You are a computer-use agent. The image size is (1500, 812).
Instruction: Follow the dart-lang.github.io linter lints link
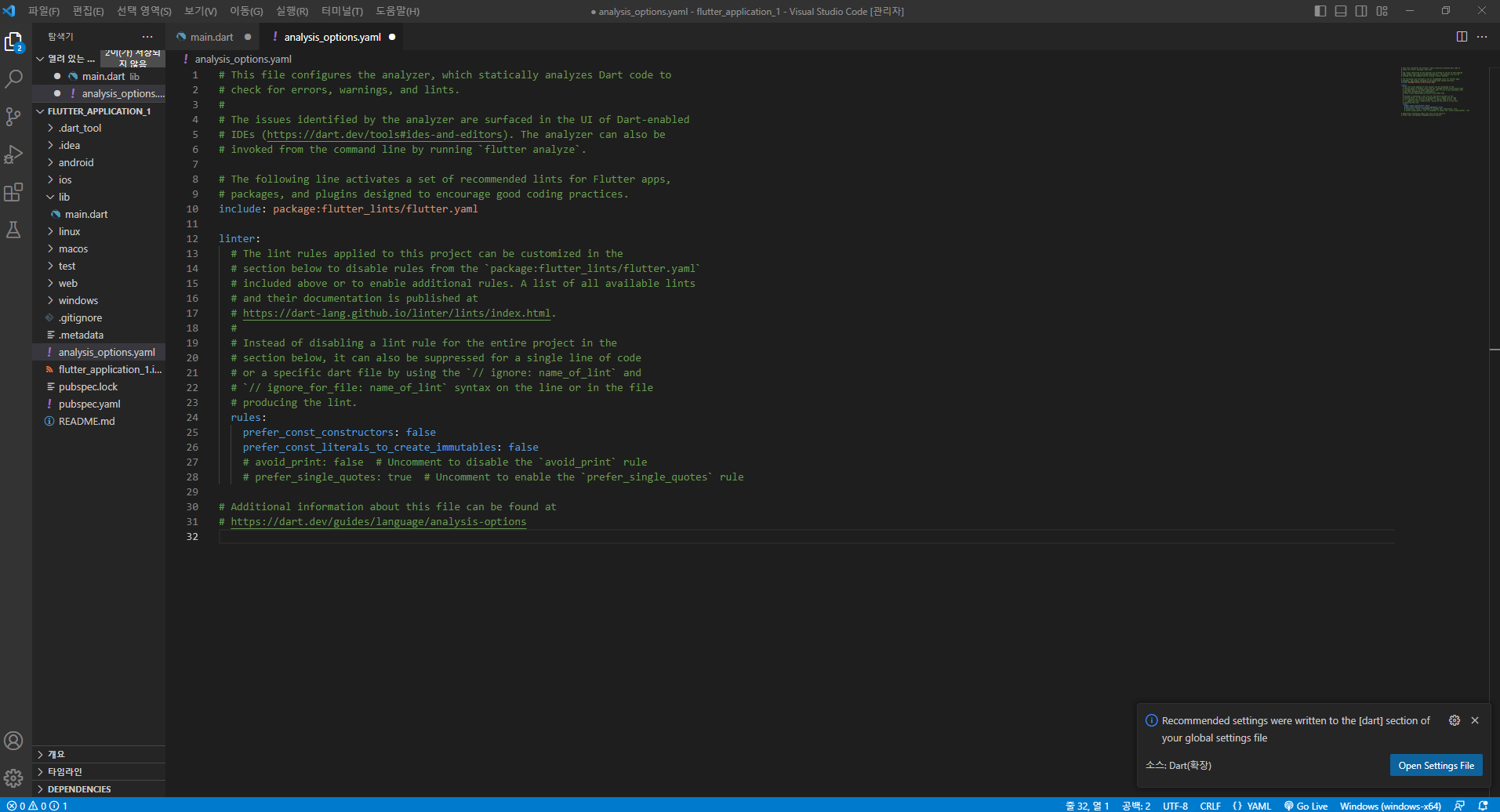(x=397, y=314)
